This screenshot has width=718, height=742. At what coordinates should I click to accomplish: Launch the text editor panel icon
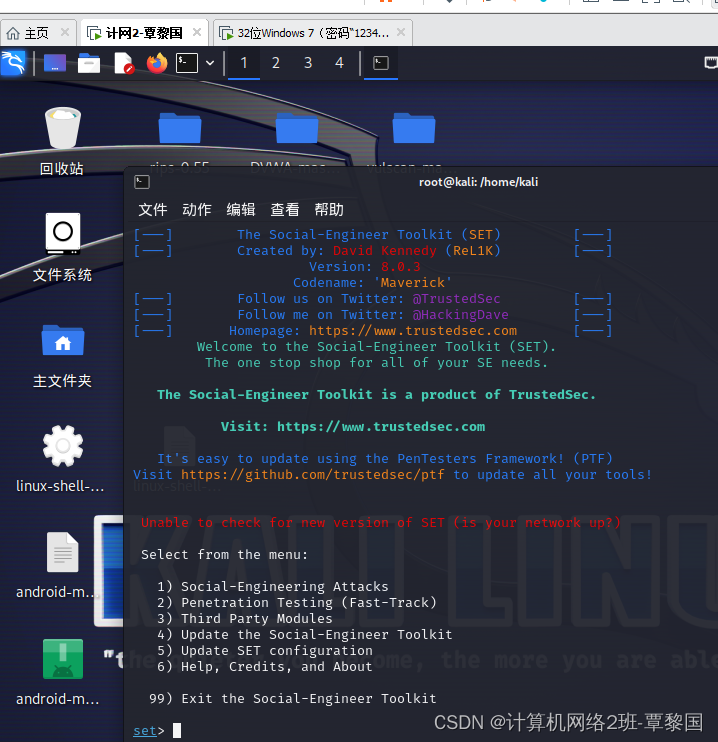coord(124,63)
